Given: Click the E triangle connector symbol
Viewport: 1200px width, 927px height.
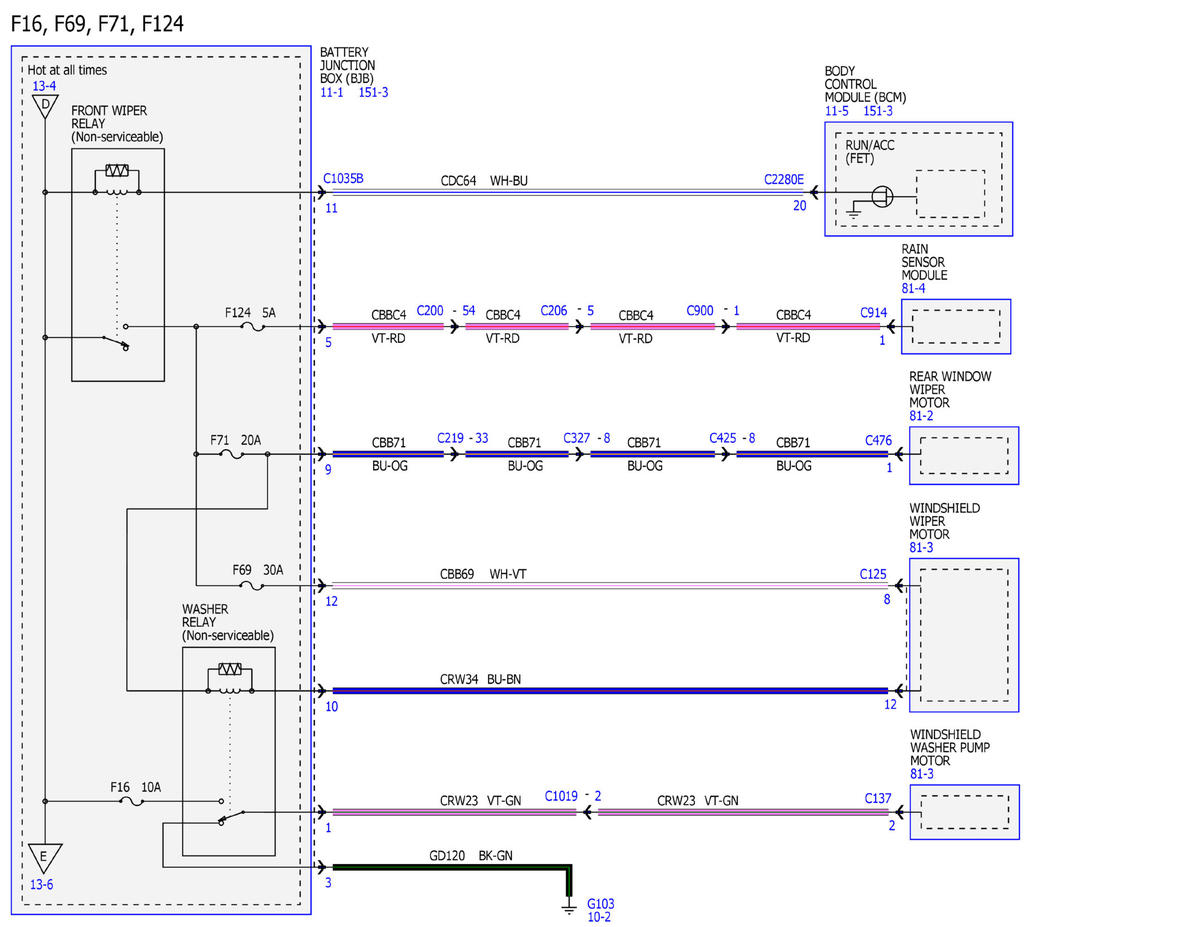Looking at the screenshot, I should 44,857.
